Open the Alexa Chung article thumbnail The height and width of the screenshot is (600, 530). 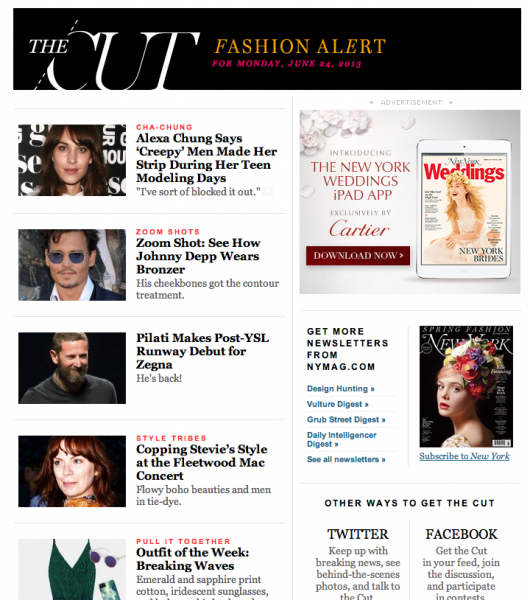(72, 160)
